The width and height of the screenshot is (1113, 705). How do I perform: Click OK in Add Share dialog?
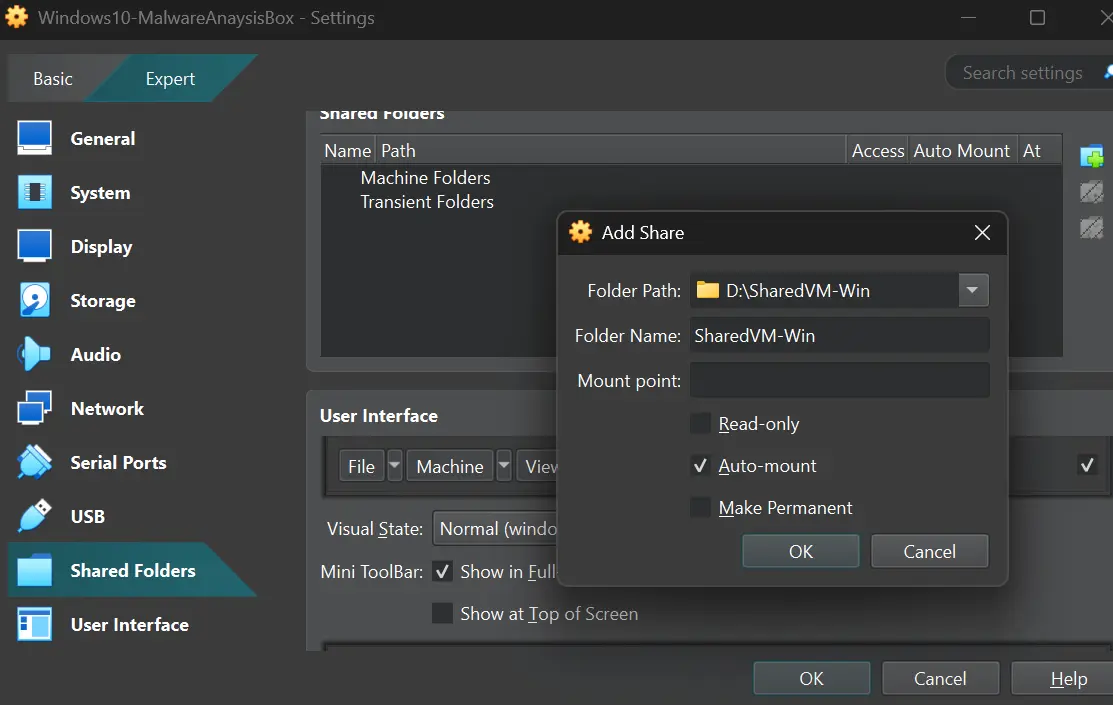click(x=800, y=551)
